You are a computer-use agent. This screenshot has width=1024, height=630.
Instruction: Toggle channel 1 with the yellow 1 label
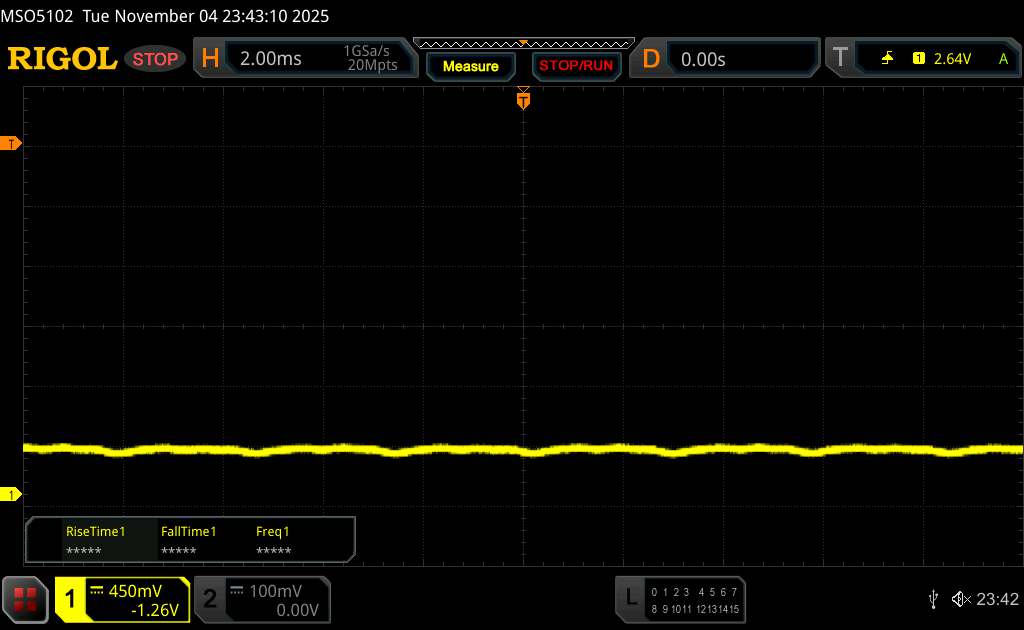[71, 599]
